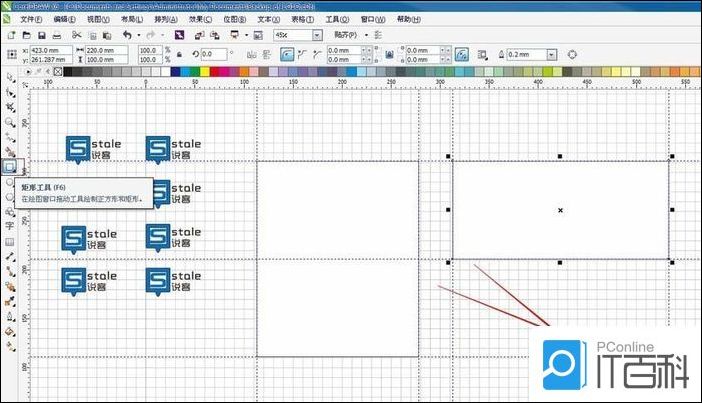This screenshot has height=403, width=702.
Task: Click the width field 220.0 mm
Action: [107, 50]
